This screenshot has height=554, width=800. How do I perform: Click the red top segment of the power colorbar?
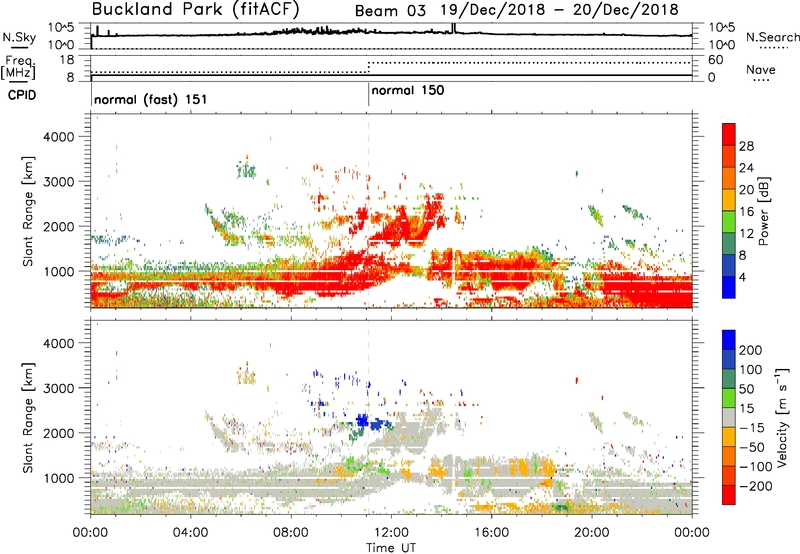(x=729, y=135)
